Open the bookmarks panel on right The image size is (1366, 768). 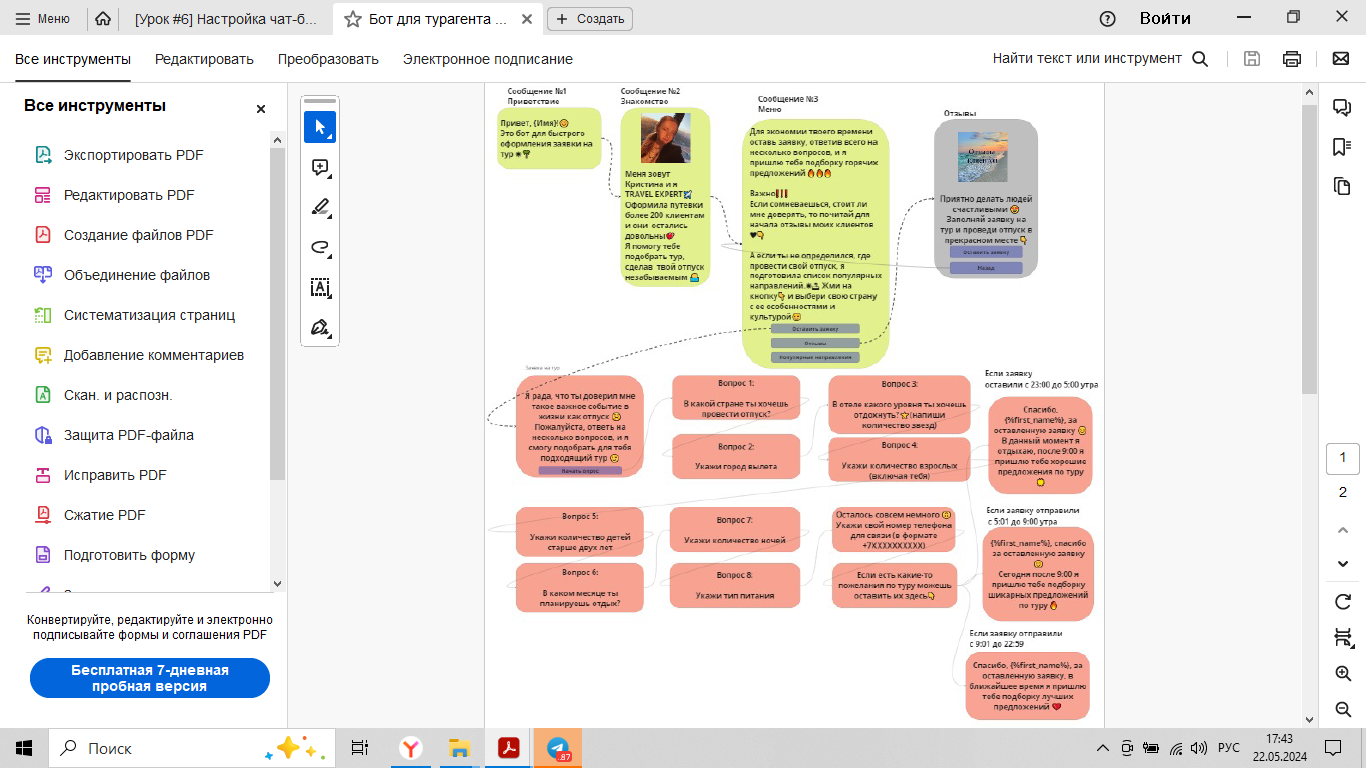point(1342,147)
